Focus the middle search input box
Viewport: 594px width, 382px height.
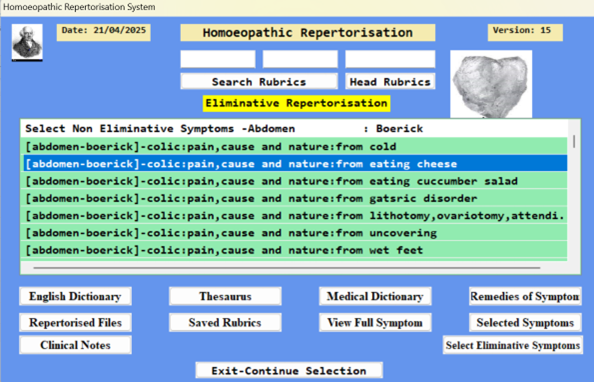pos(300,59)
